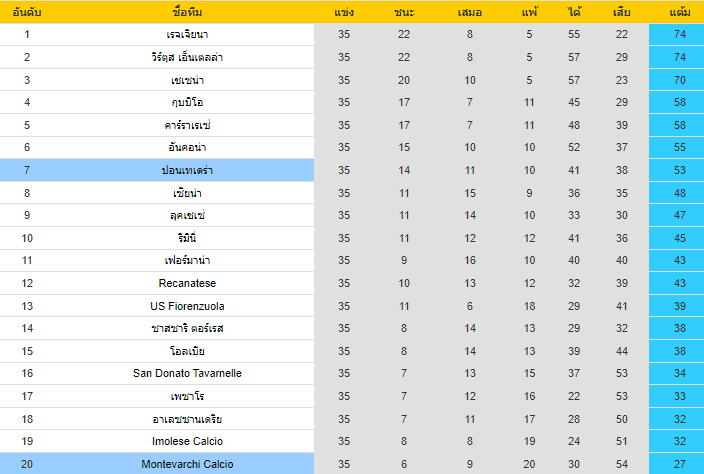This screenshot has width=704, height=474.
Task: Click the Montevarchi Calcio team row
Action: click(x=187, y=464)
